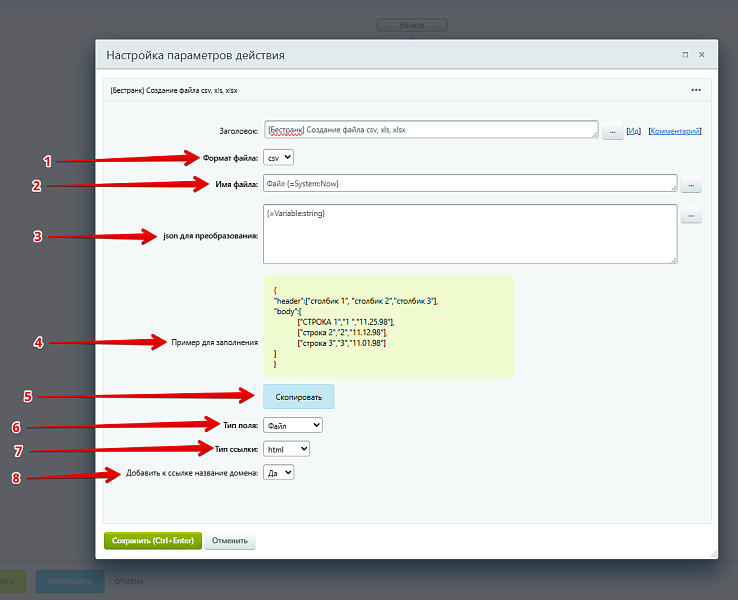Image resolution: width=738 pixels, height=600 pixels.
Task: Click '...' button beside json для преобразования
Action: (x=690, y=214)
